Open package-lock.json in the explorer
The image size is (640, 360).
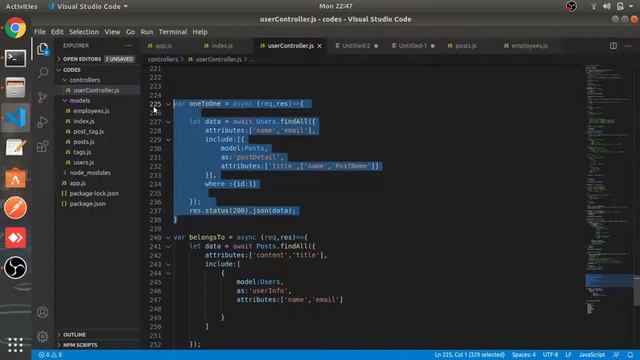point(94,193)
